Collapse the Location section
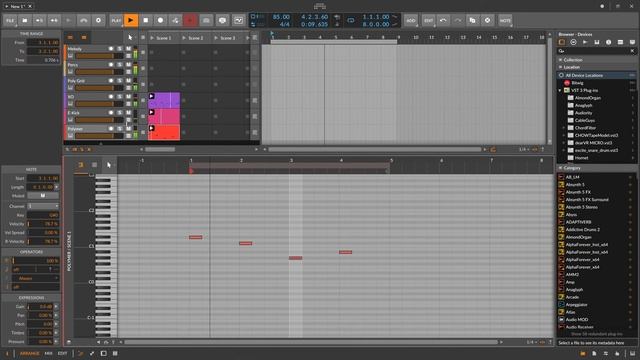The width and height of the screenshot is (640, 360). pos(560,67)
